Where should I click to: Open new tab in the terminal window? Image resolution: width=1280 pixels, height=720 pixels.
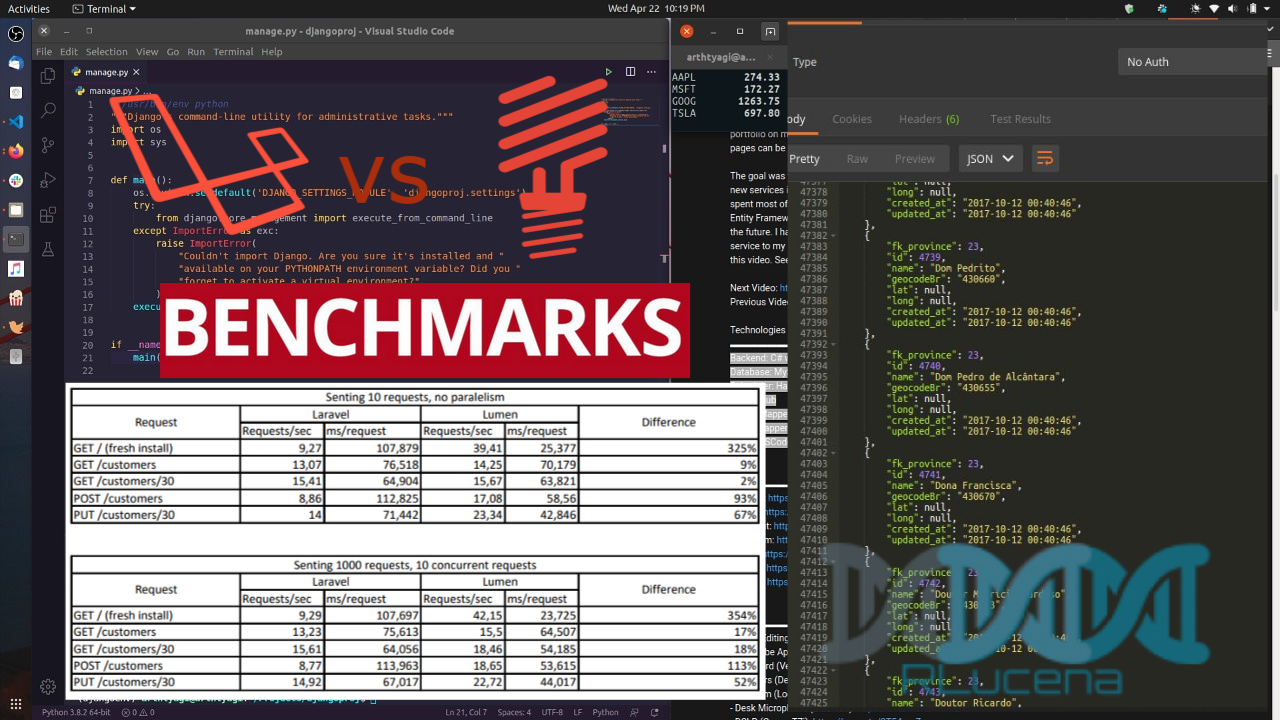point(770,31)
